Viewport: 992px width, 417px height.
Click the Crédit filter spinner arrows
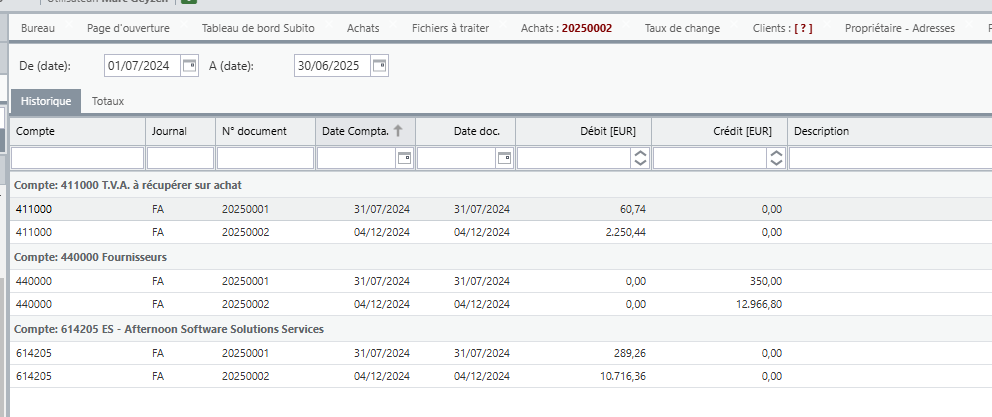point(776,158)
